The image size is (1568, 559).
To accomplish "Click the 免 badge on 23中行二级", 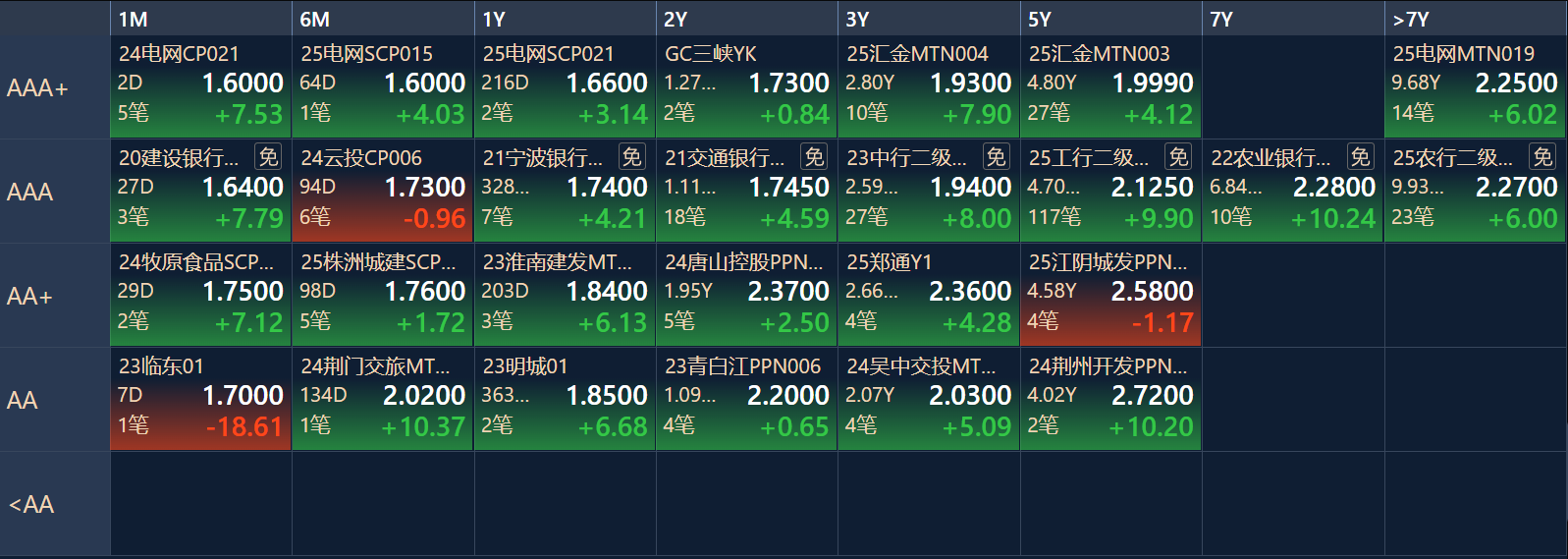I will point(997,157).
